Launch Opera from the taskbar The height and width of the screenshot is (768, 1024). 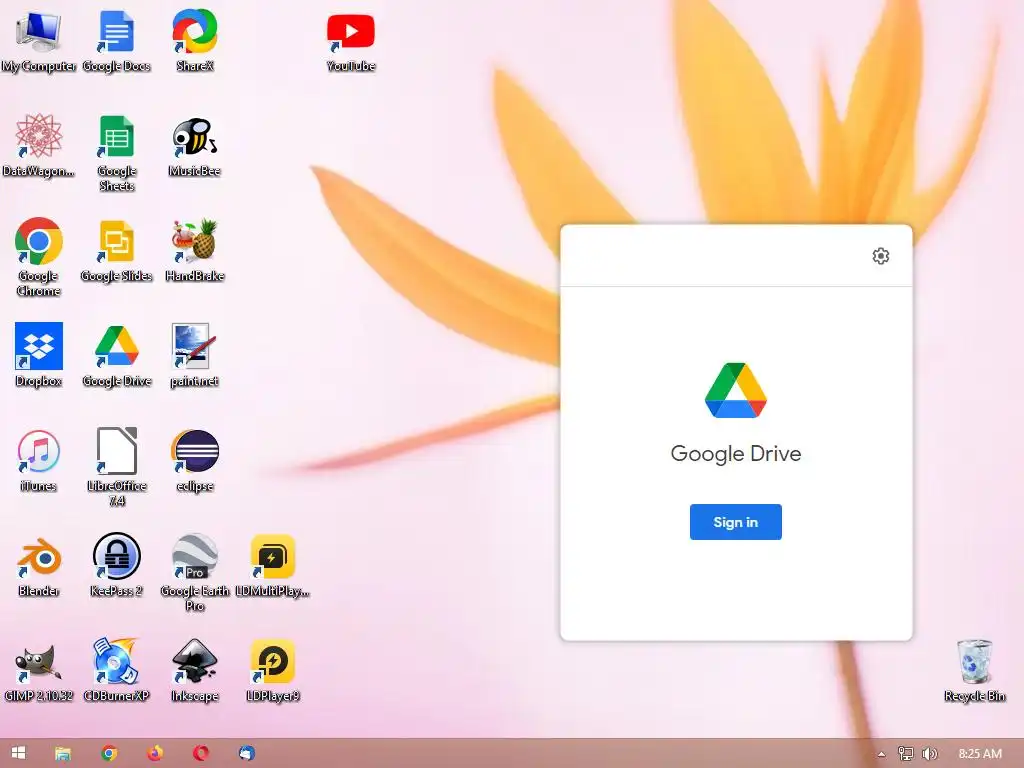tap(200, 753)
